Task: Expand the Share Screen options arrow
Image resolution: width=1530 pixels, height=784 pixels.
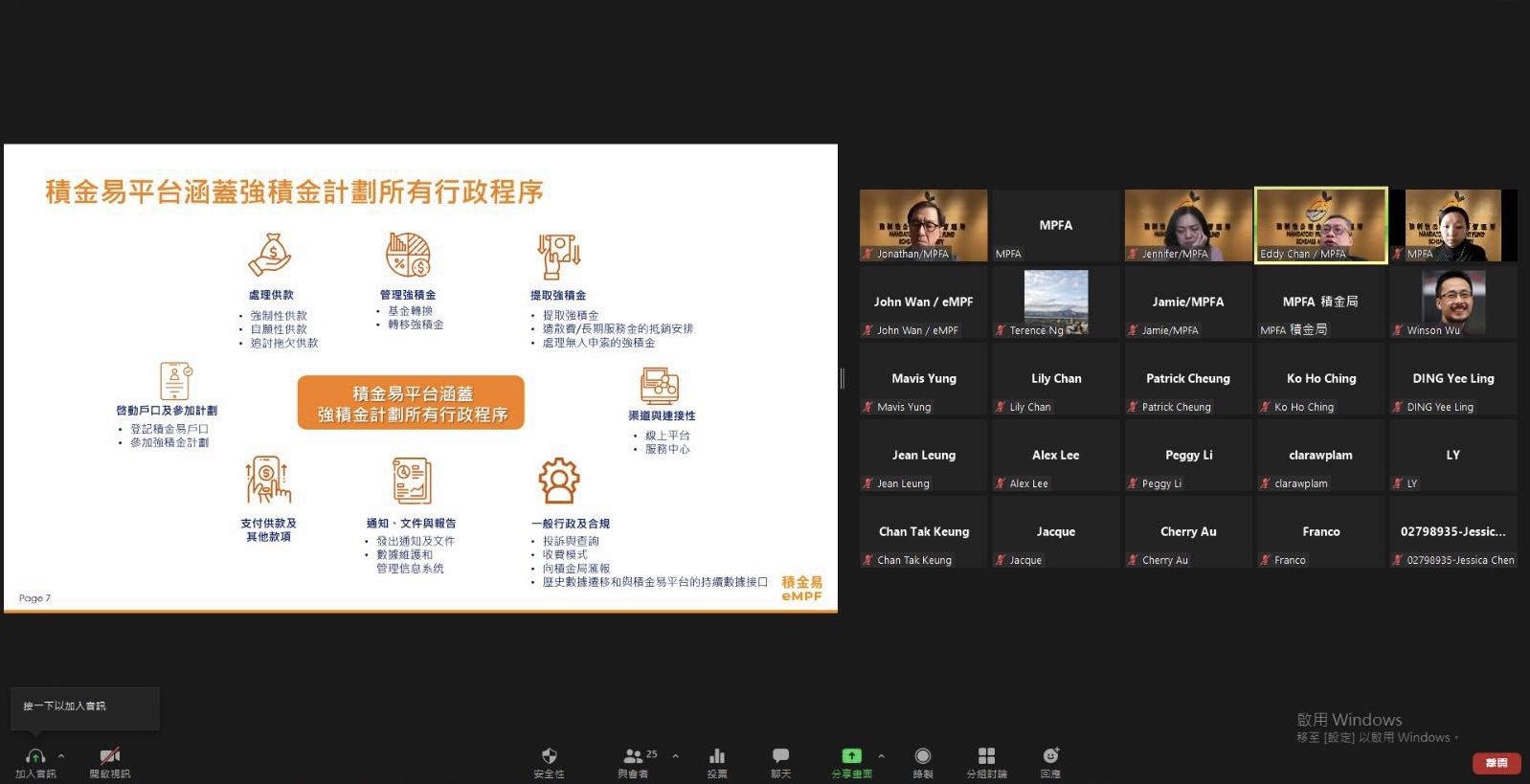Action: click(882, 756)
